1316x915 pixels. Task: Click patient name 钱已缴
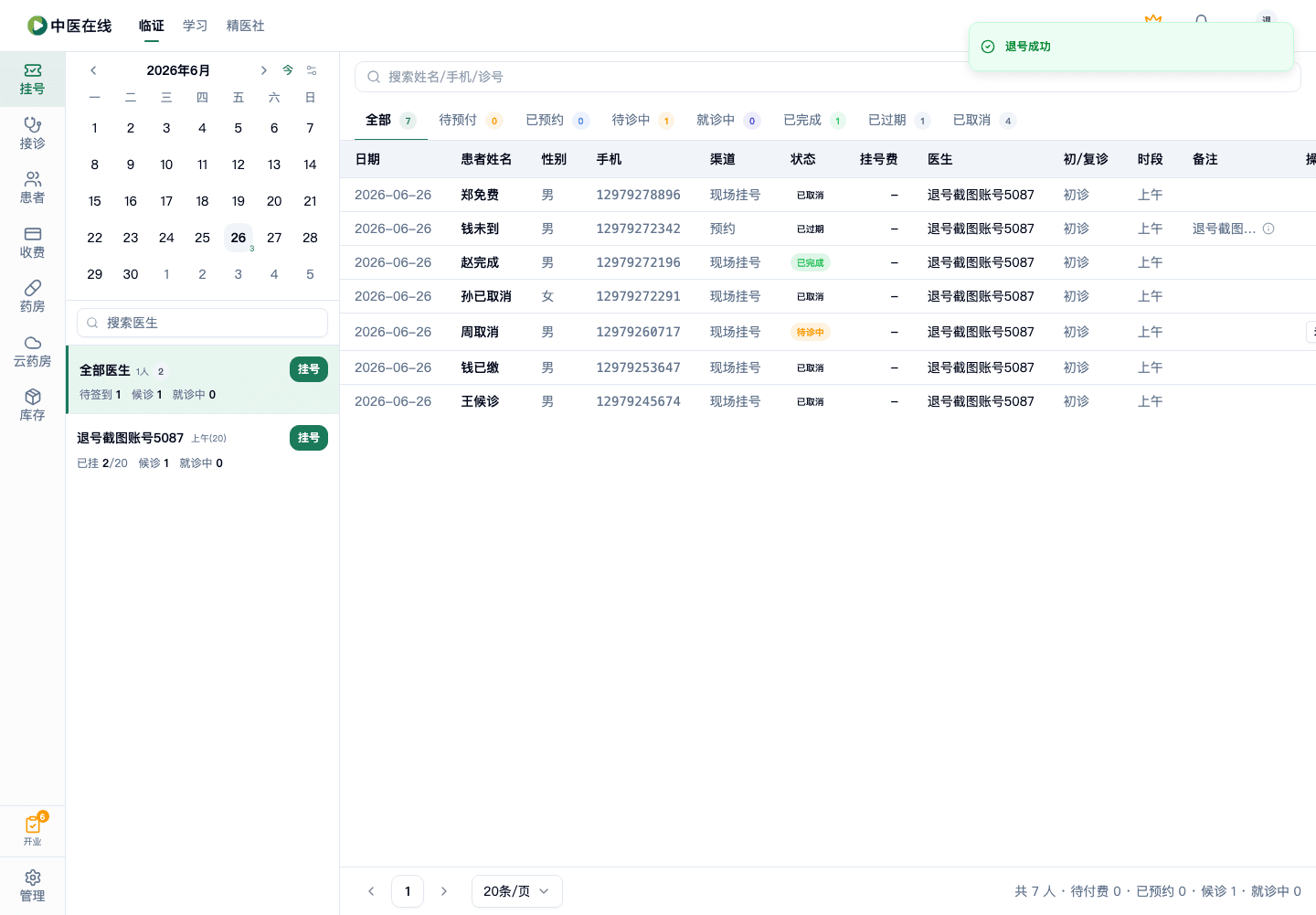480,367
